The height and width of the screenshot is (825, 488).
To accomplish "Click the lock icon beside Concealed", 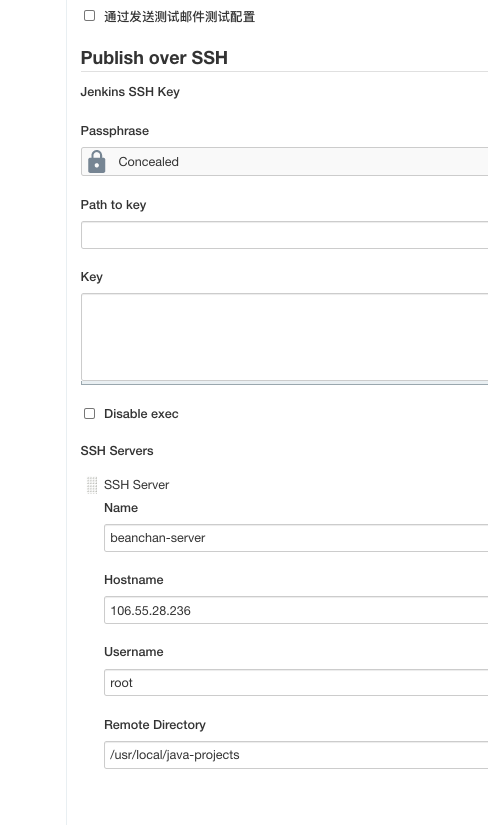I will coord(97,162).
